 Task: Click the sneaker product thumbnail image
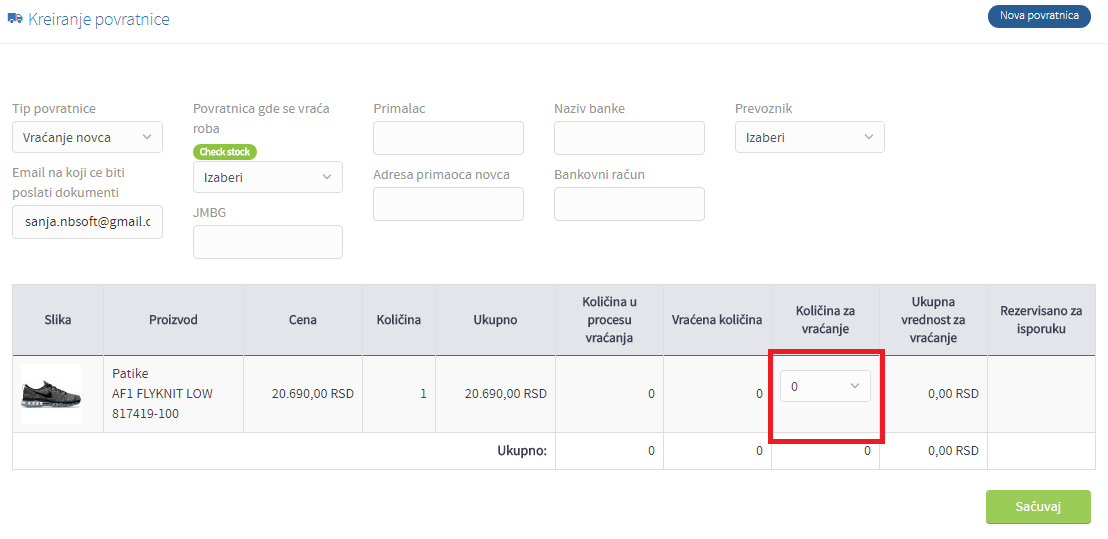51,394
